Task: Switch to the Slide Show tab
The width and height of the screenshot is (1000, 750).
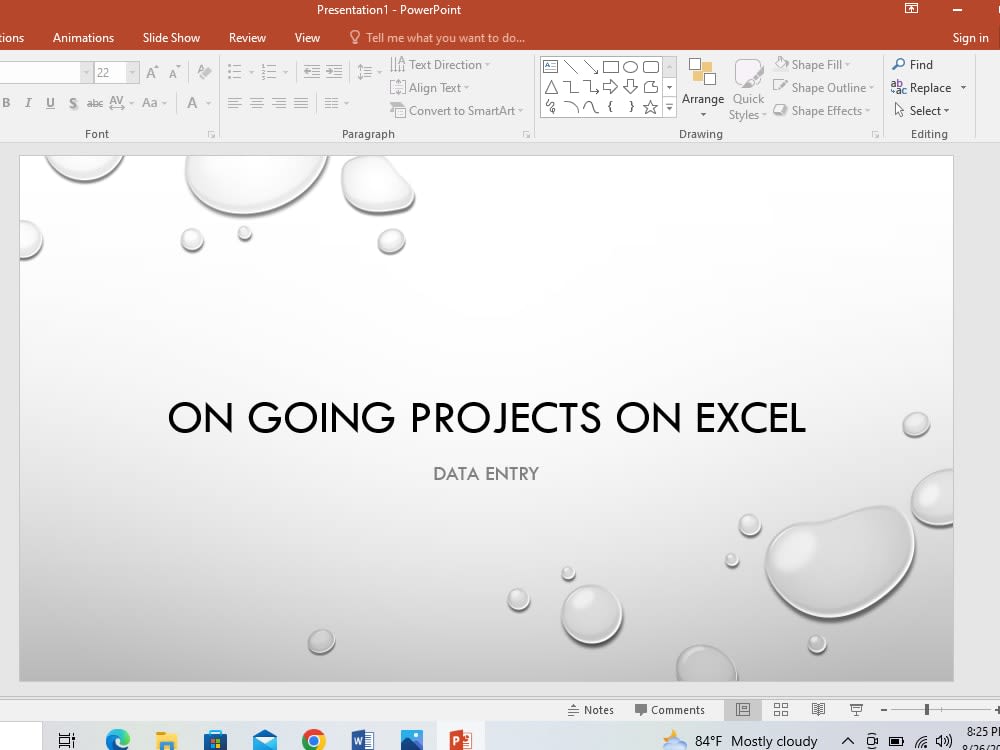Action: [172, 38]
